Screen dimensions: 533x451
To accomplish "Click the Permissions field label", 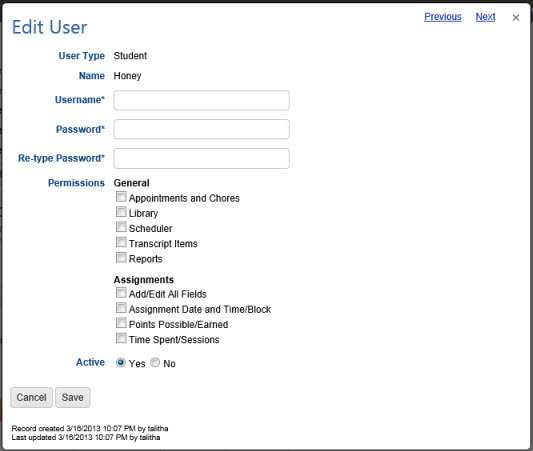I will pyautogui.click(x=76, y=183).
